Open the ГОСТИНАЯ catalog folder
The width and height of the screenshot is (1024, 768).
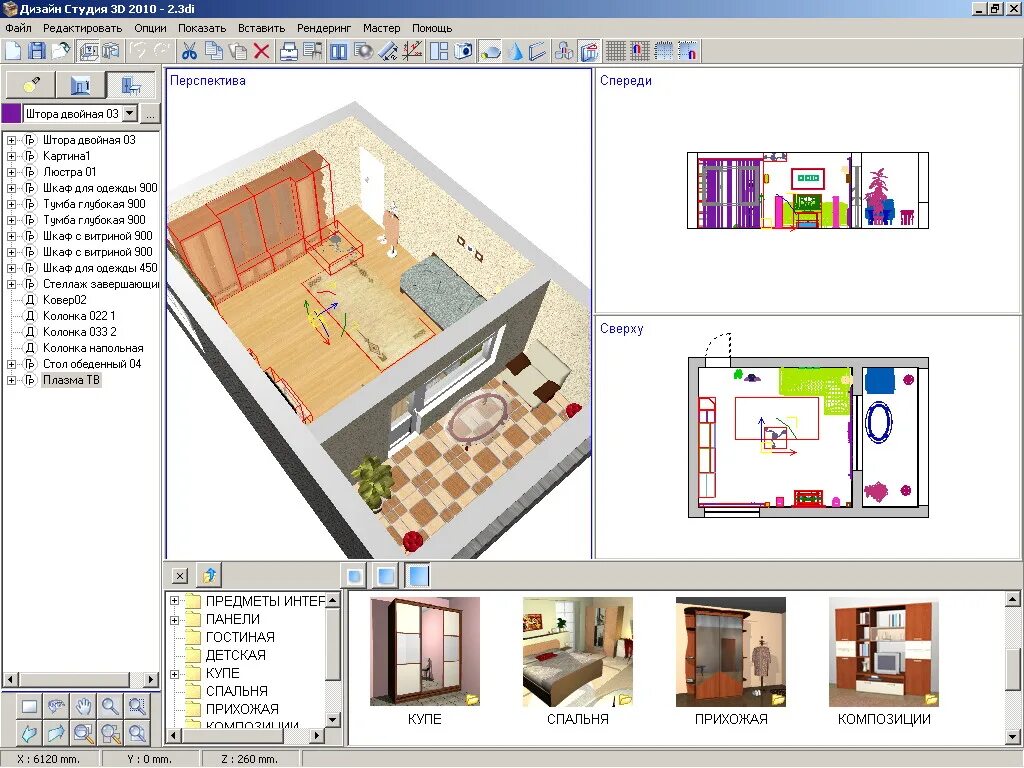click(240, 637)
